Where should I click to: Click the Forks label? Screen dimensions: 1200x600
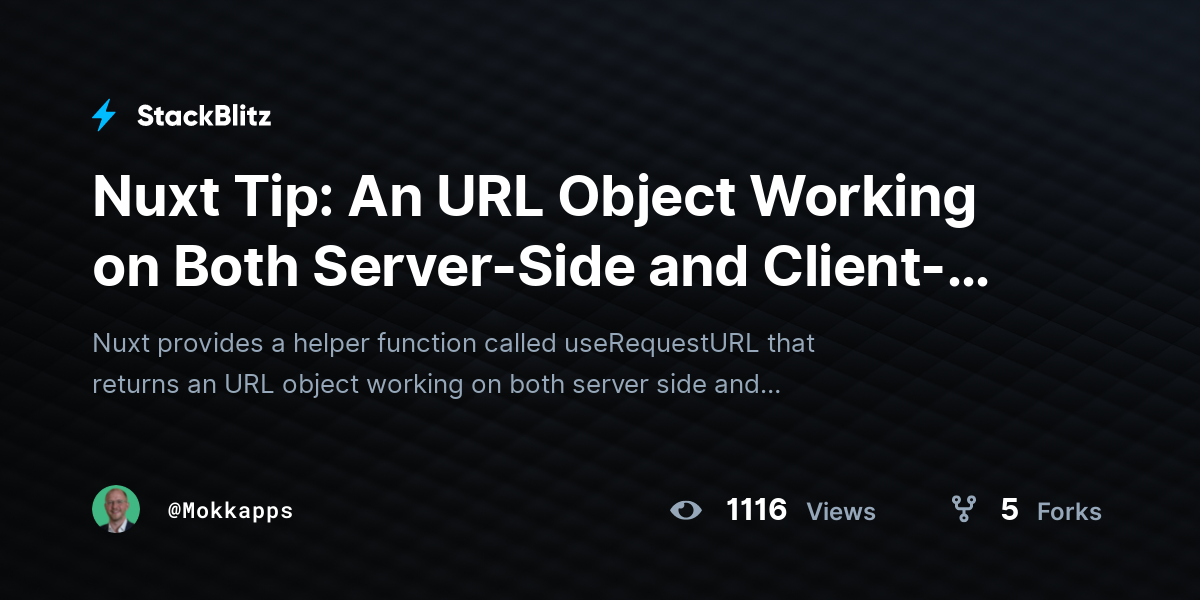tap(1069, 512)
